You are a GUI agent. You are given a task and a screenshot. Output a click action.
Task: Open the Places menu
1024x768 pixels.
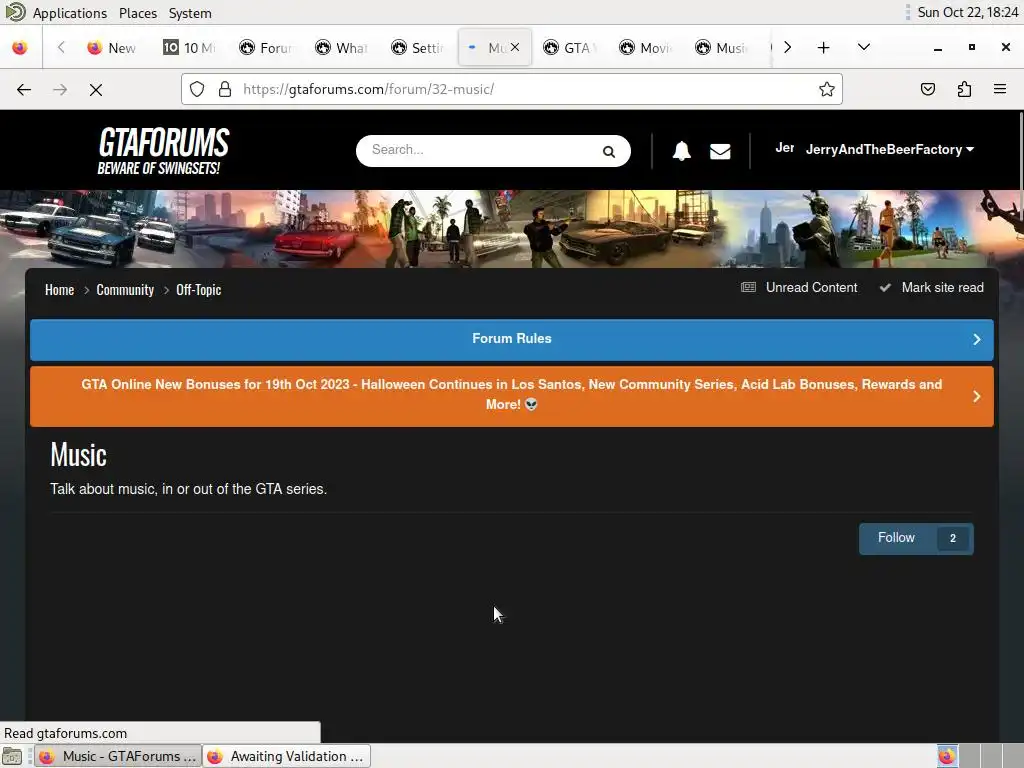tap(138, 13)
